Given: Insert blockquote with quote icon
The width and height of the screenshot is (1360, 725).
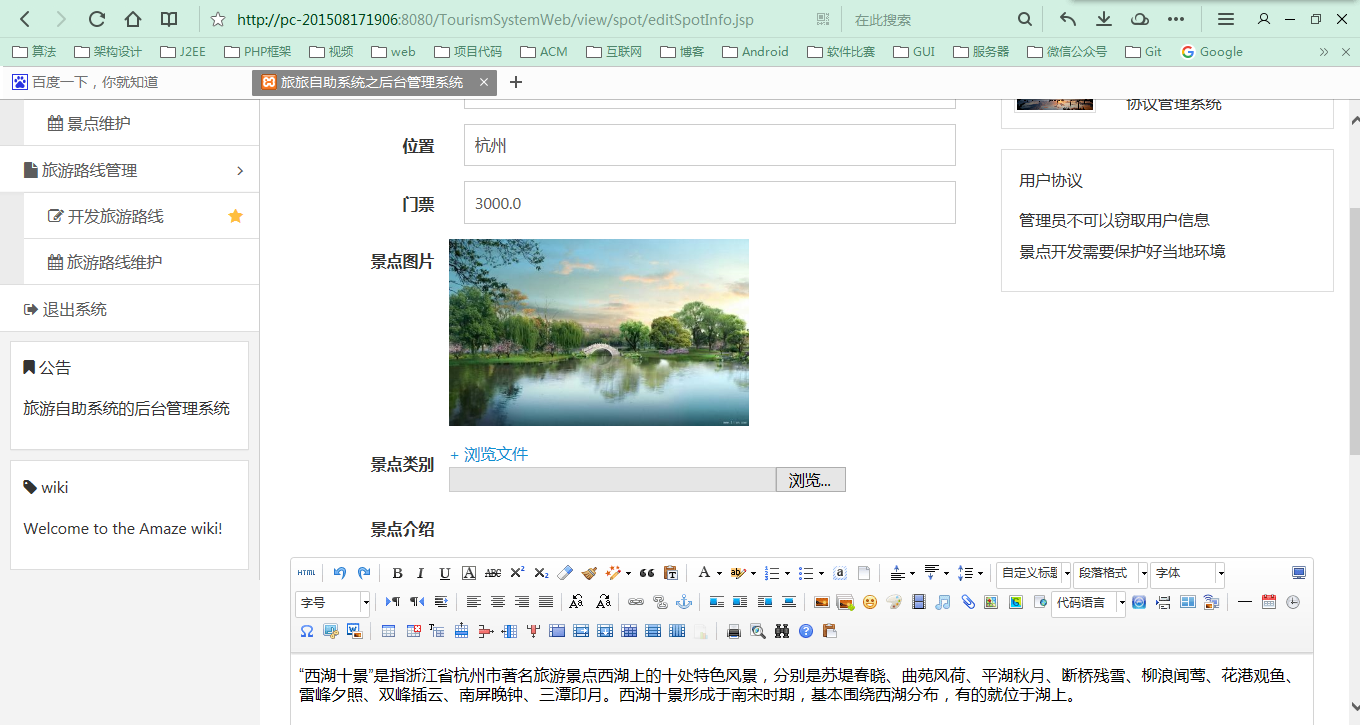Looking at the screenshot, I should coord(647,573).
